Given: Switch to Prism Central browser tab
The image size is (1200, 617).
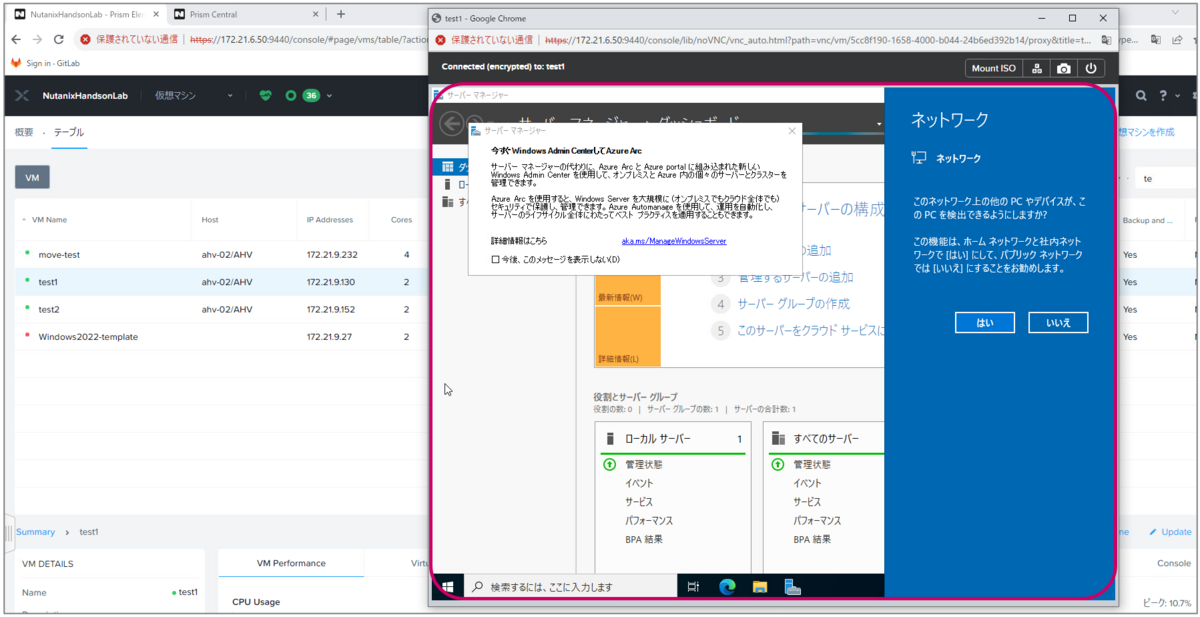Looking at the screenshot, I should click(x=246, y=14).
